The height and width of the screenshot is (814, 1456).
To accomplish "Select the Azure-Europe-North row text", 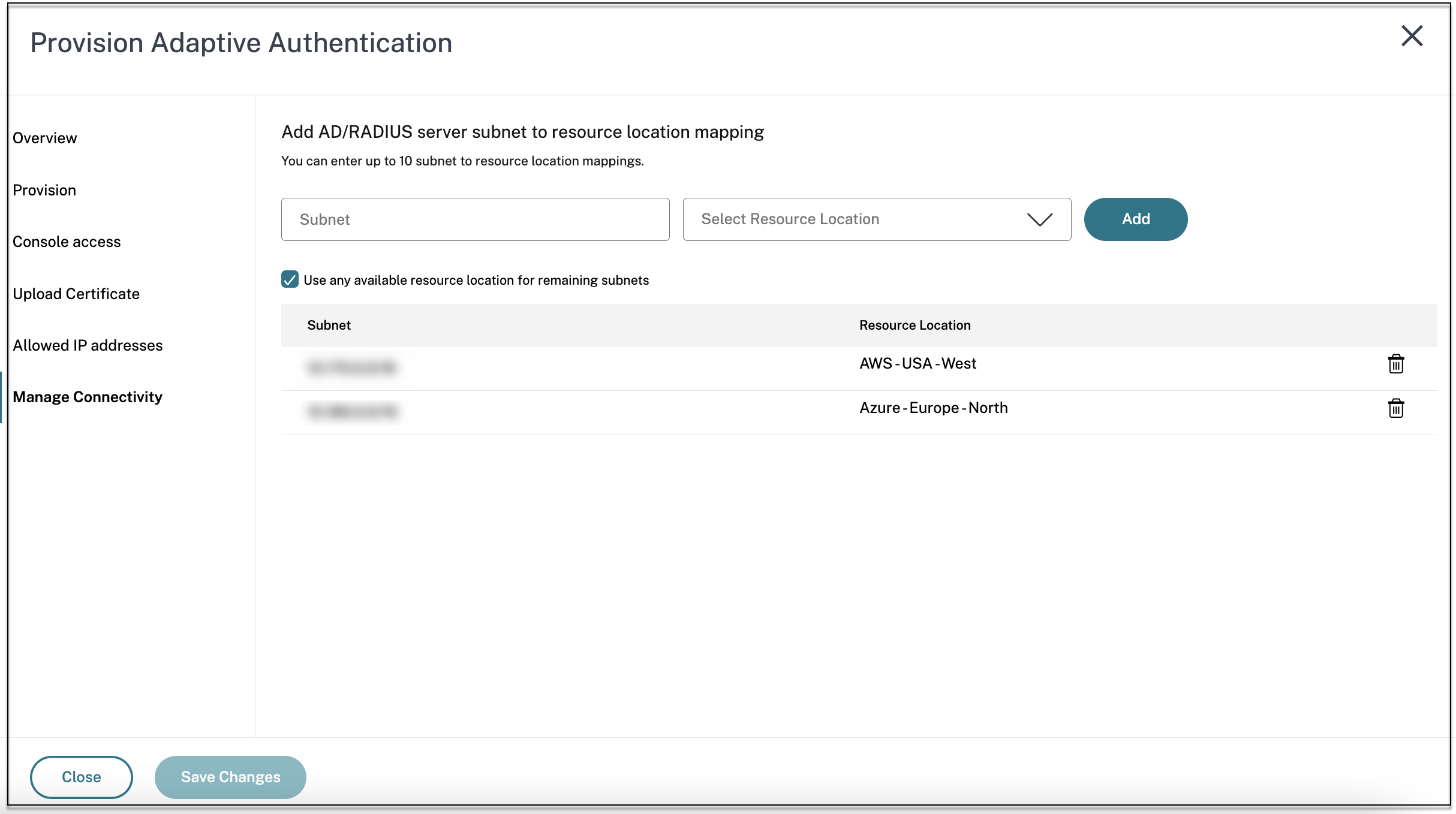I will (933, 408).
